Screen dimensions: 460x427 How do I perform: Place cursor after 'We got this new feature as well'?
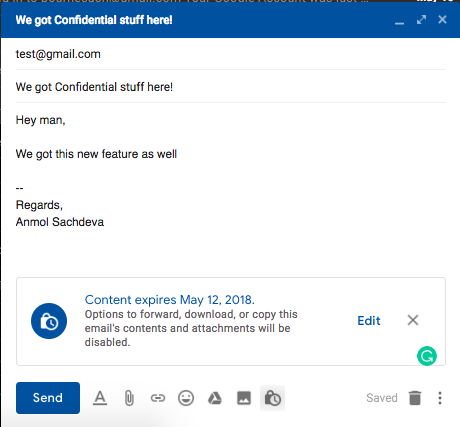coord(178,154)
